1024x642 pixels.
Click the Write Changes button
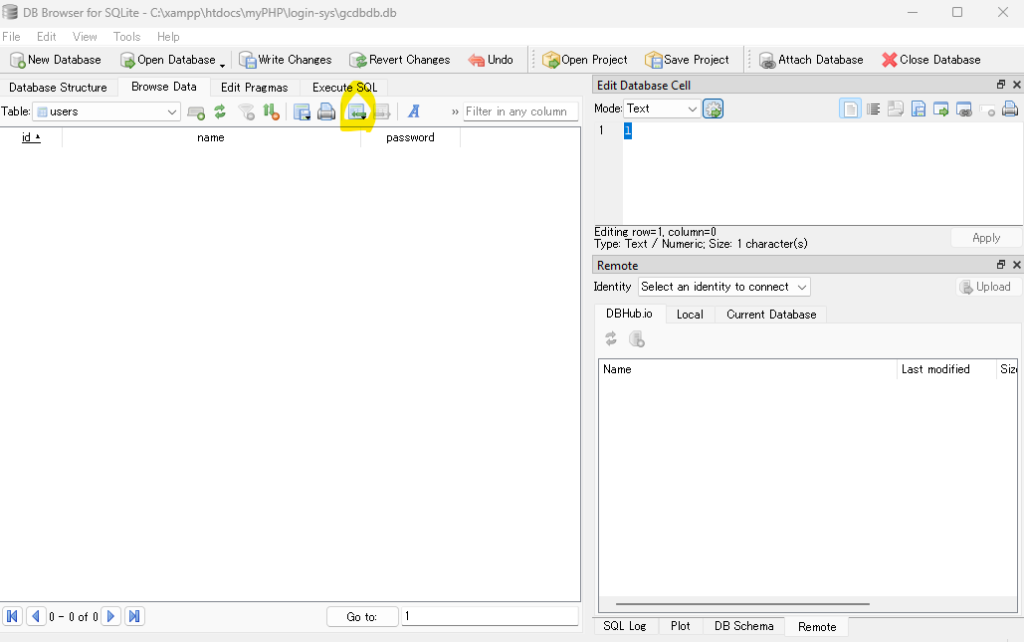pyautogui.click(x=285, y=60)
